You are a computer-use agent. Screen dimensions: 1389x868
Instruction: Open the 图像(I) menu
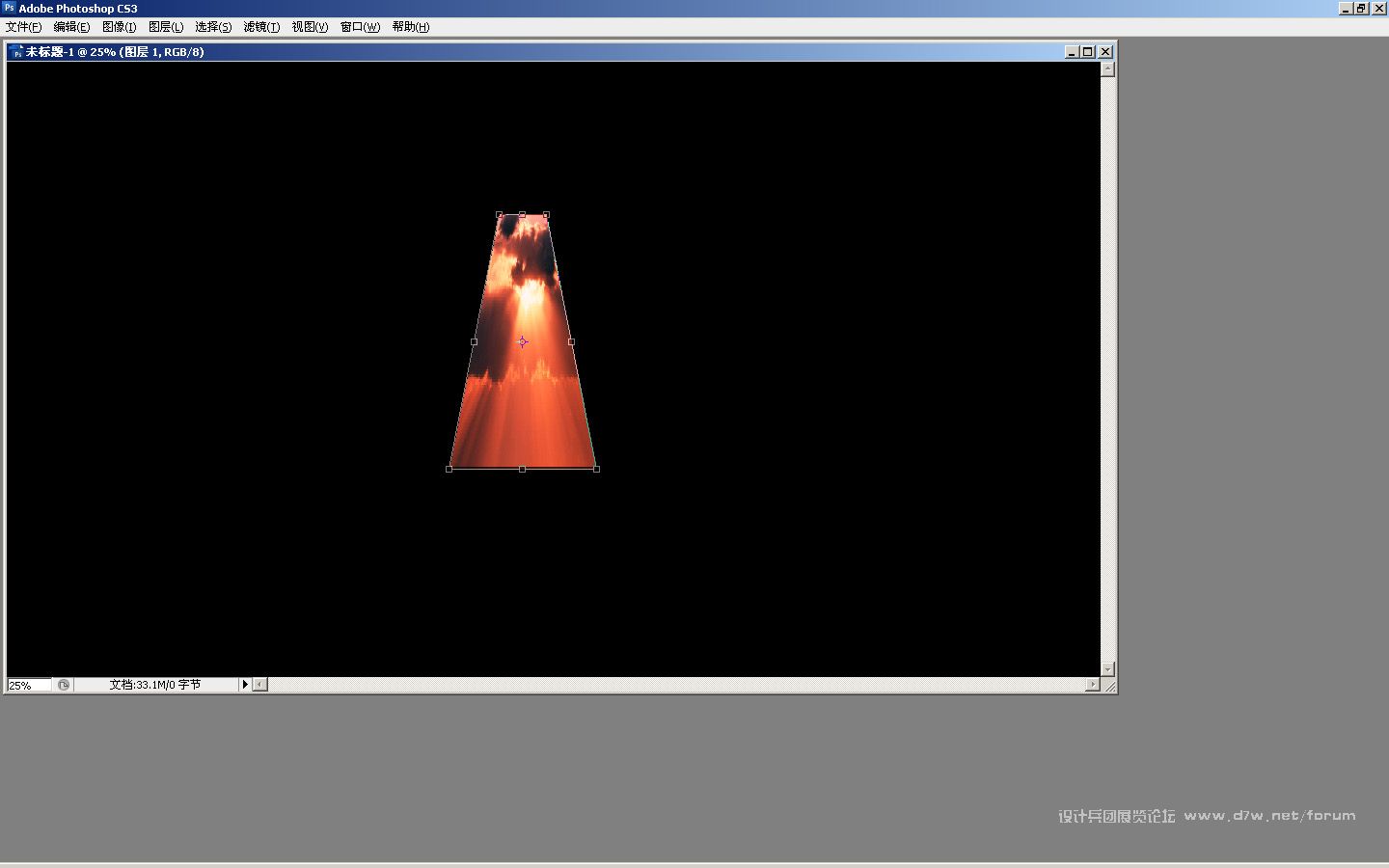tap(119, 27)
